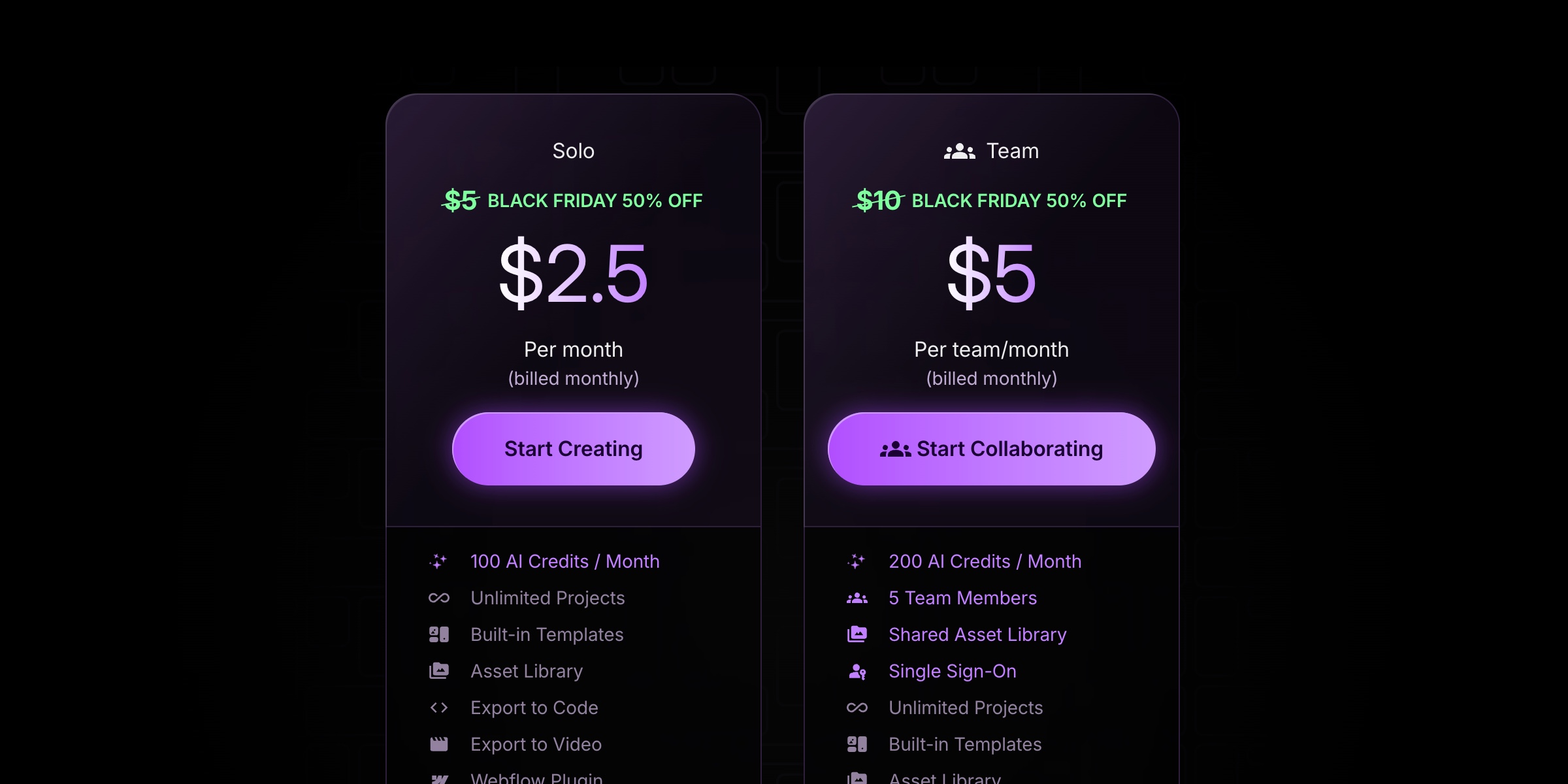Click the Export to Video clapperboard icon
This screenshot has width=1568, height=784.
click(x=438, y=744)
